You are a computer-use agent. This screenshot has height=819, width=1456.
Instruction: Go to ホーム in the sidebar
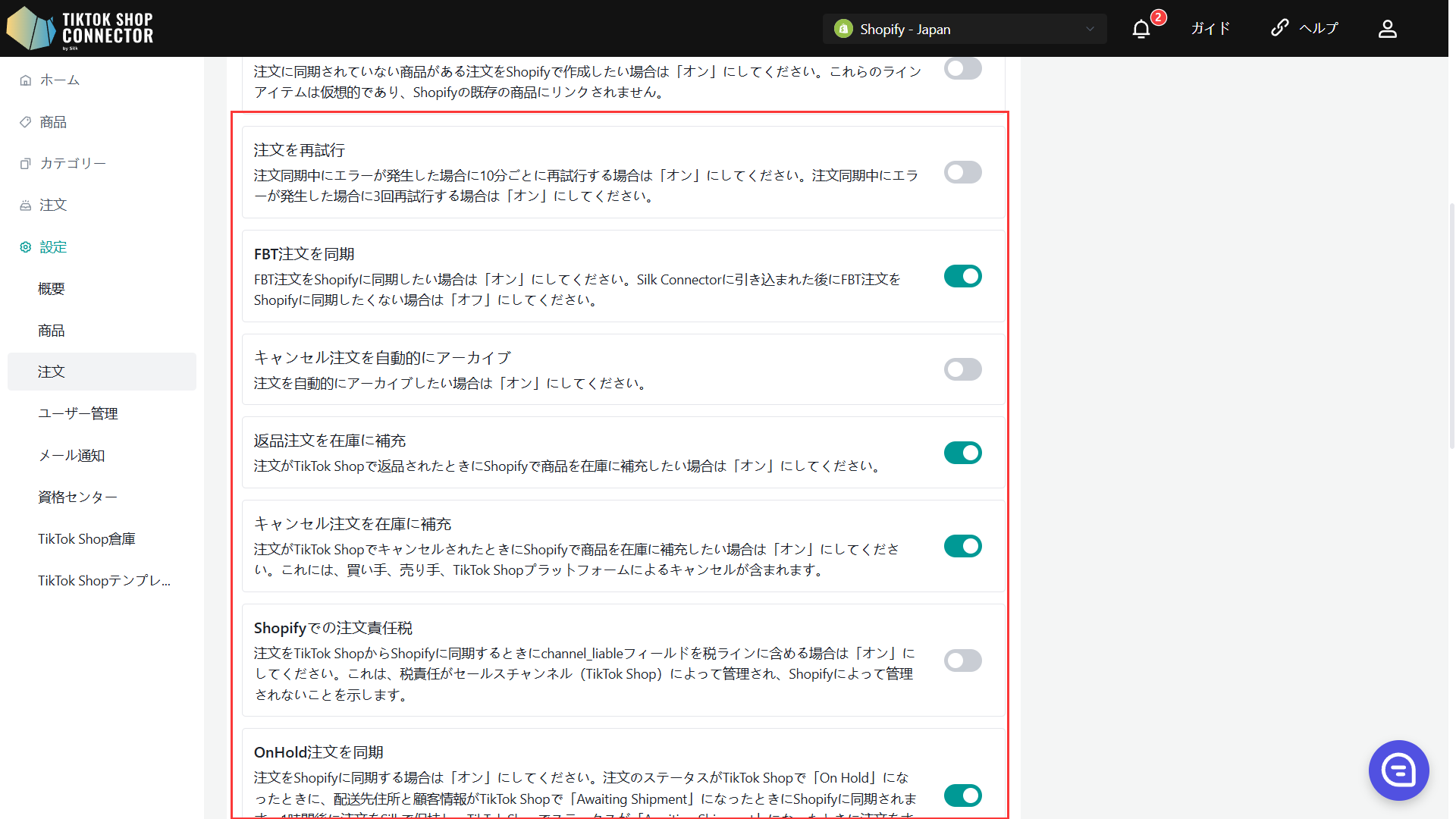[x=59, y=80]
